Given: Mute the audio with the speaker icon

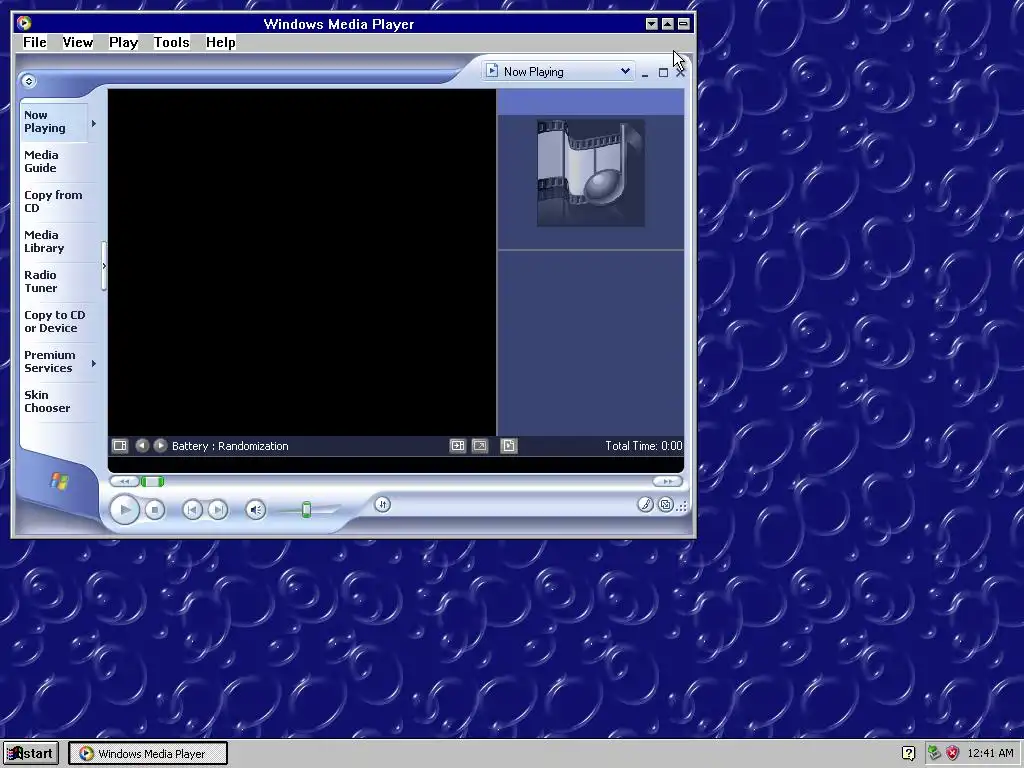Looking at the screenshot, I should tap(255, 509).
